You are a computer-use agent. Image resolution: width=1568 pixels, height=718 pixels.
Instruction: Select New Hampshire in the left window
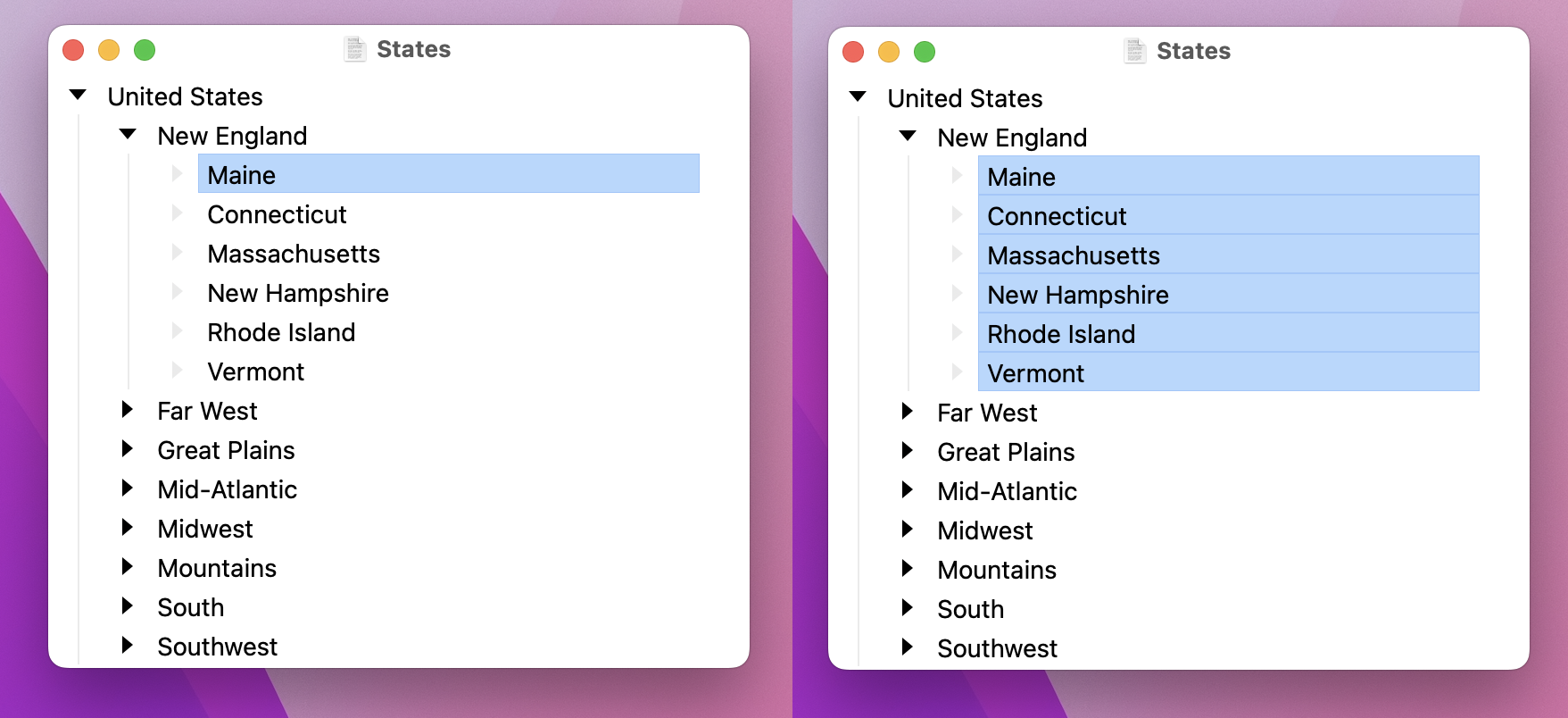tap(297, 293)
